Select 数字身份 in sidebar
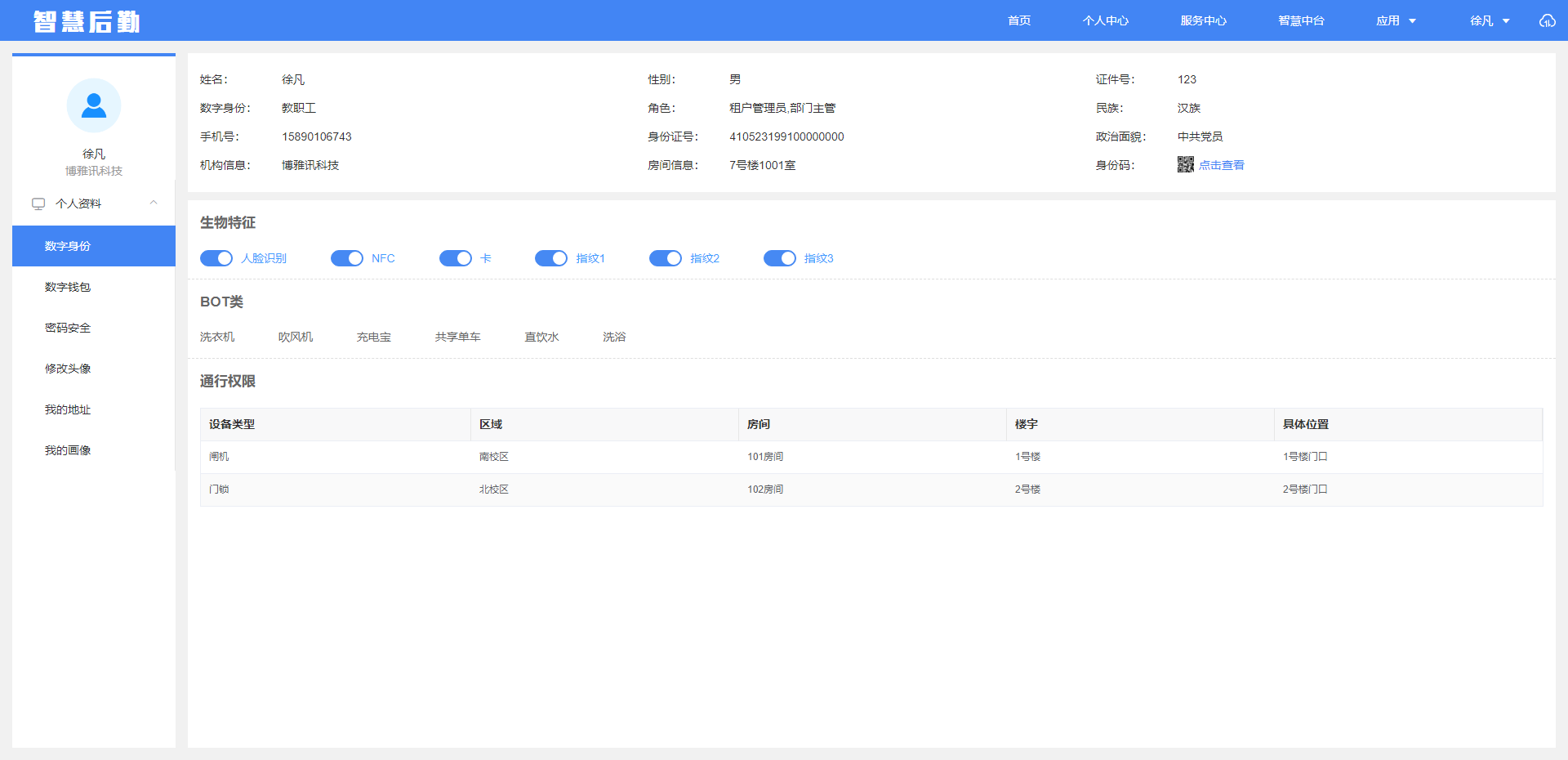1568x760 pixels. click(94, 246)
